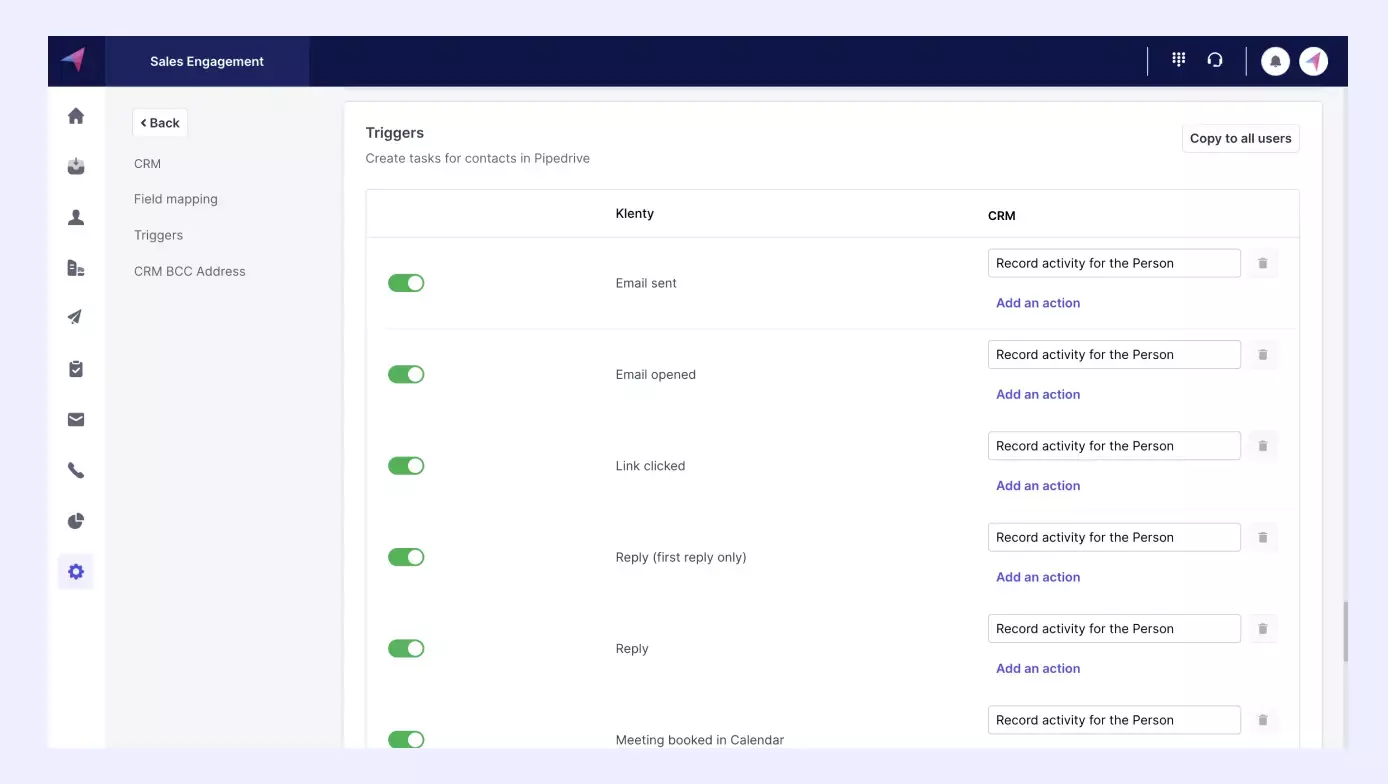Open the CRM action dropdown for Link clicked
The image size is (1388, 784).
click(x=1114, y=446)
